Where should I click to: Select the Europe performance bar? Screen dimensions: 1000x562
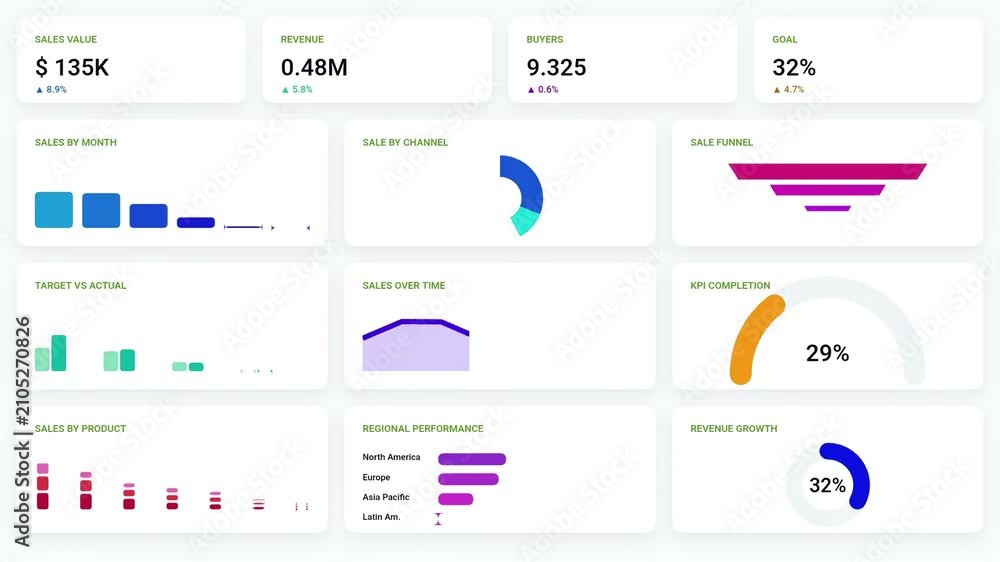(468, 479)
